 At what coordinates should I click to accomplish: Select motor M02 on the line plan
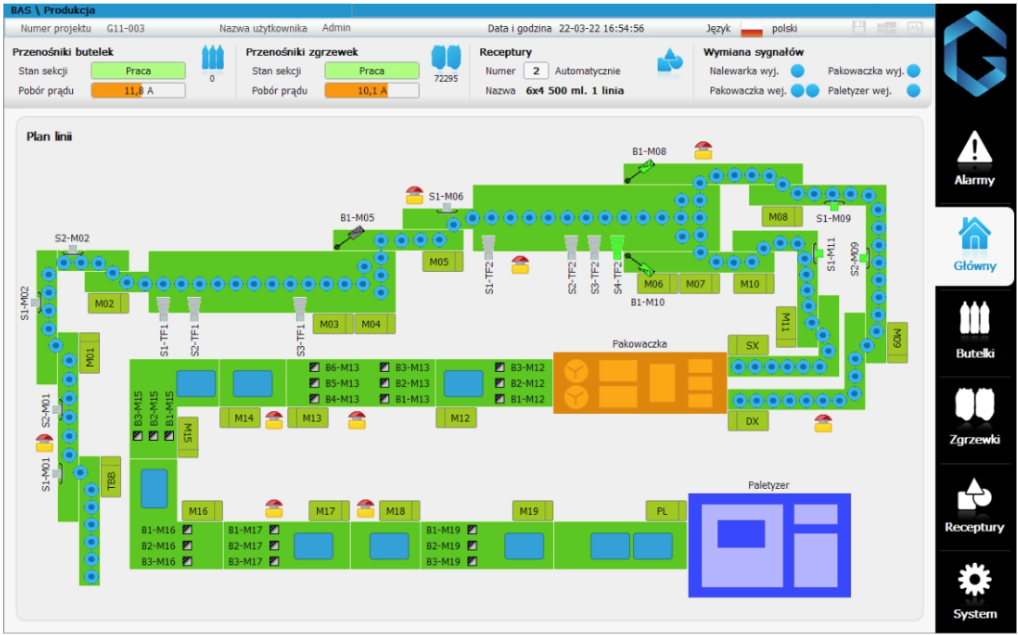108,303
